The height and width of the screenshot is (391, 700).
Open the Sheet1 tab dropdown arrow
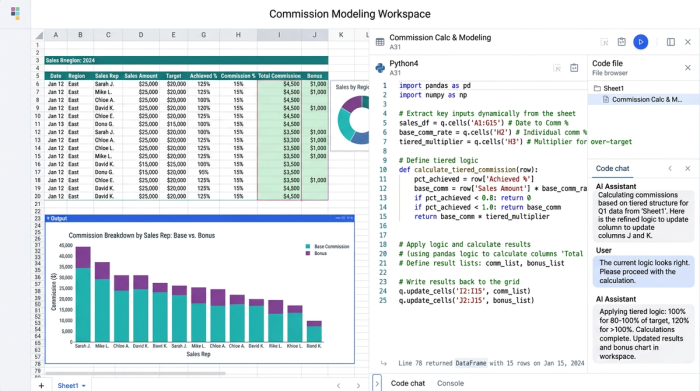tap(83, 386)
